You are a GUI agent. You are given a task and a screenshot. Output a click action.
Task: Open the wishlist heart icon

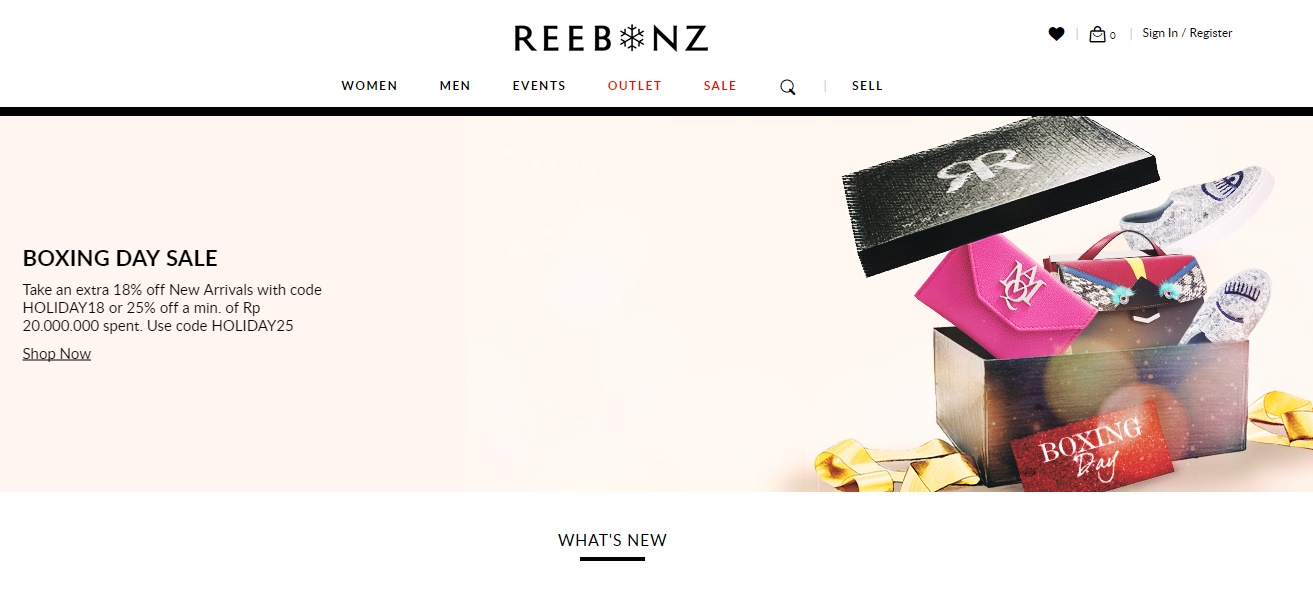click(x=1056, y=34)
